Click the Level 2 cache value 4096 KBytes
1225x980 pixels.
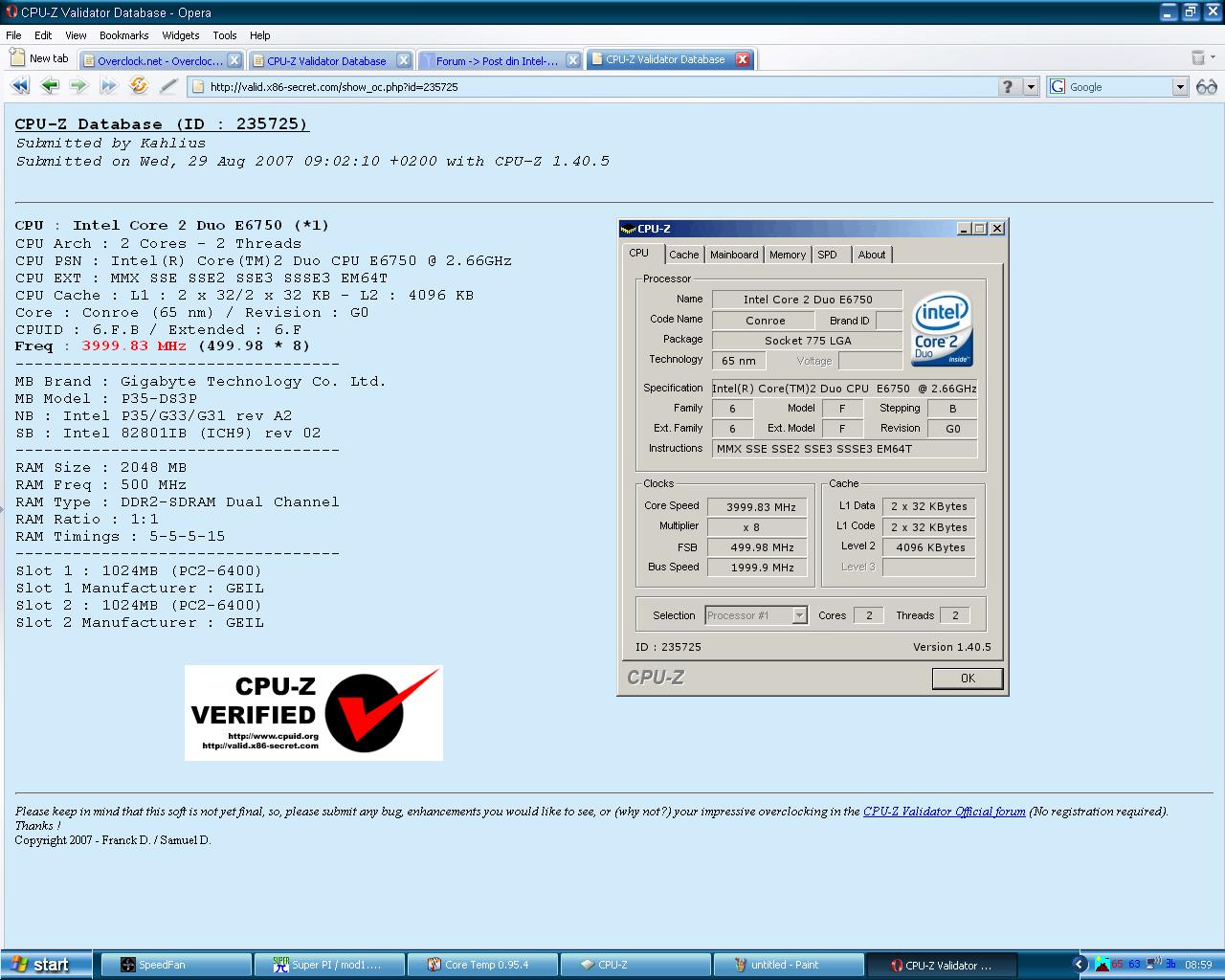(x=929, y=547)
